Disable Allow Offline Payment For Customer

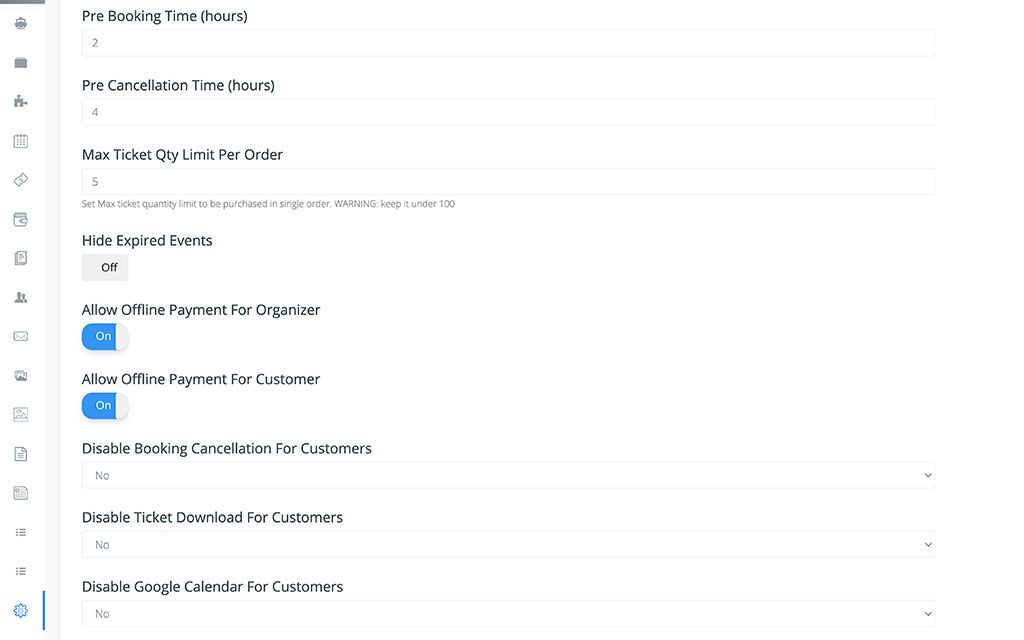102,406
